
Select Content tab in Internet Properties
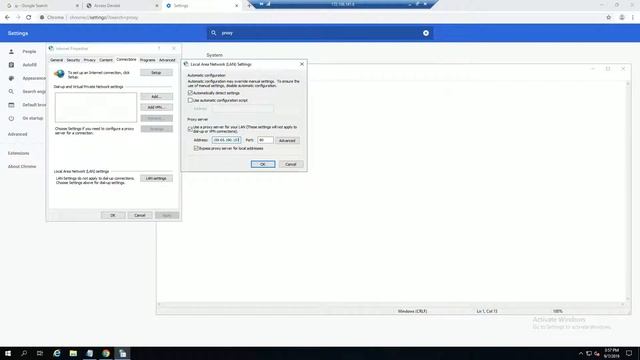106,60
